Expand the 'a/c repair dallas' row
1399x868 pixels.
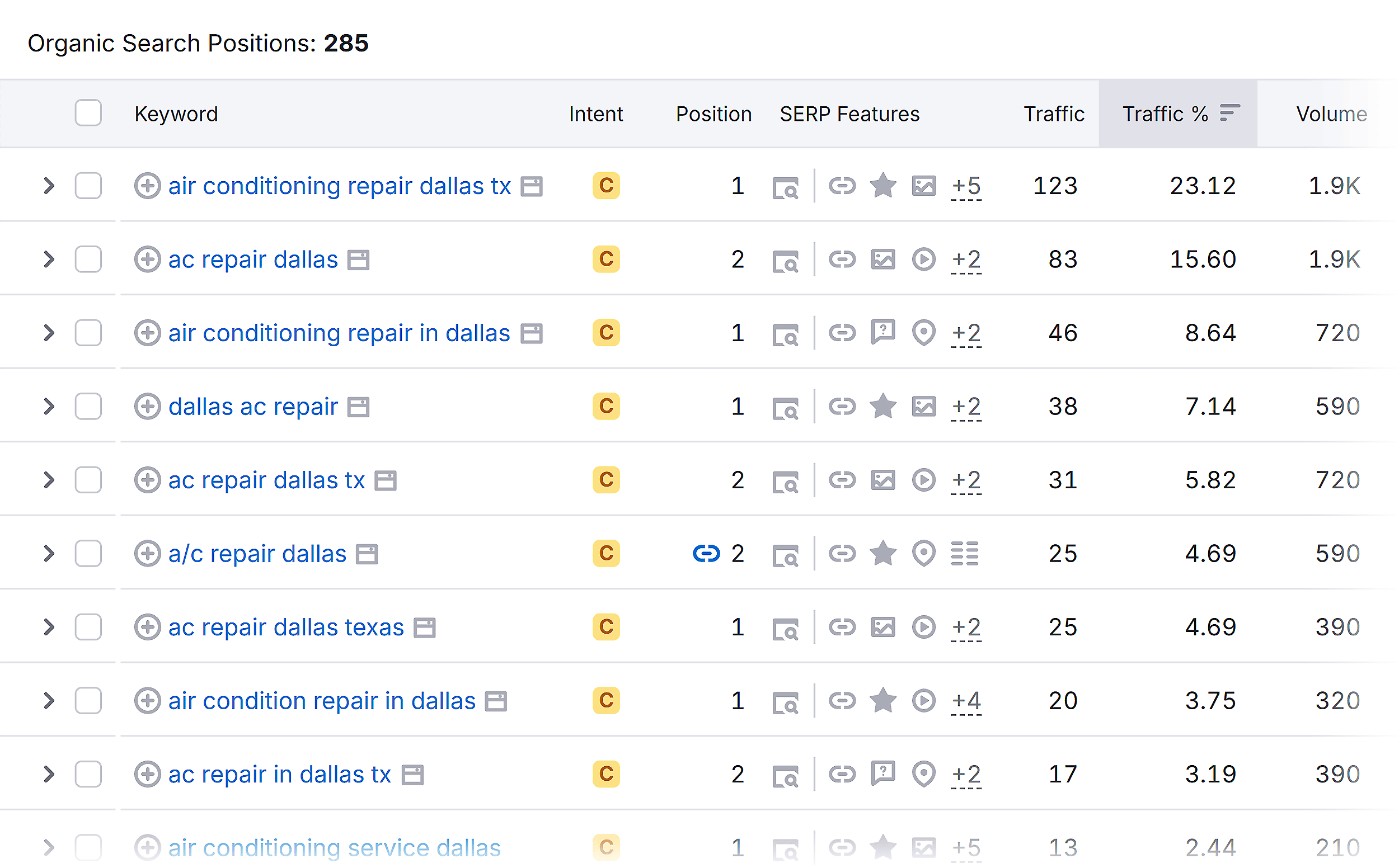(x=49, y=554)
